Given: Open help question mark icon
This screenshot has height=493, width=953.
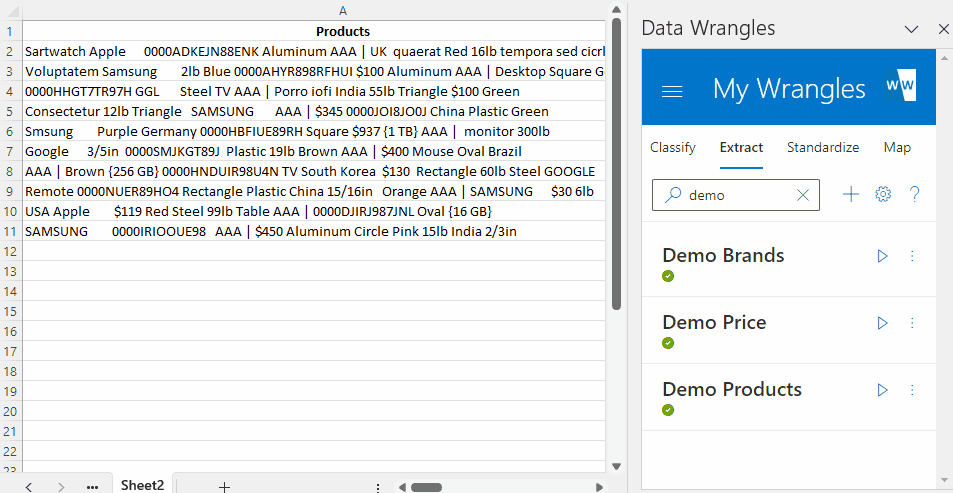Looking at the screenshot, I should 914,195.
